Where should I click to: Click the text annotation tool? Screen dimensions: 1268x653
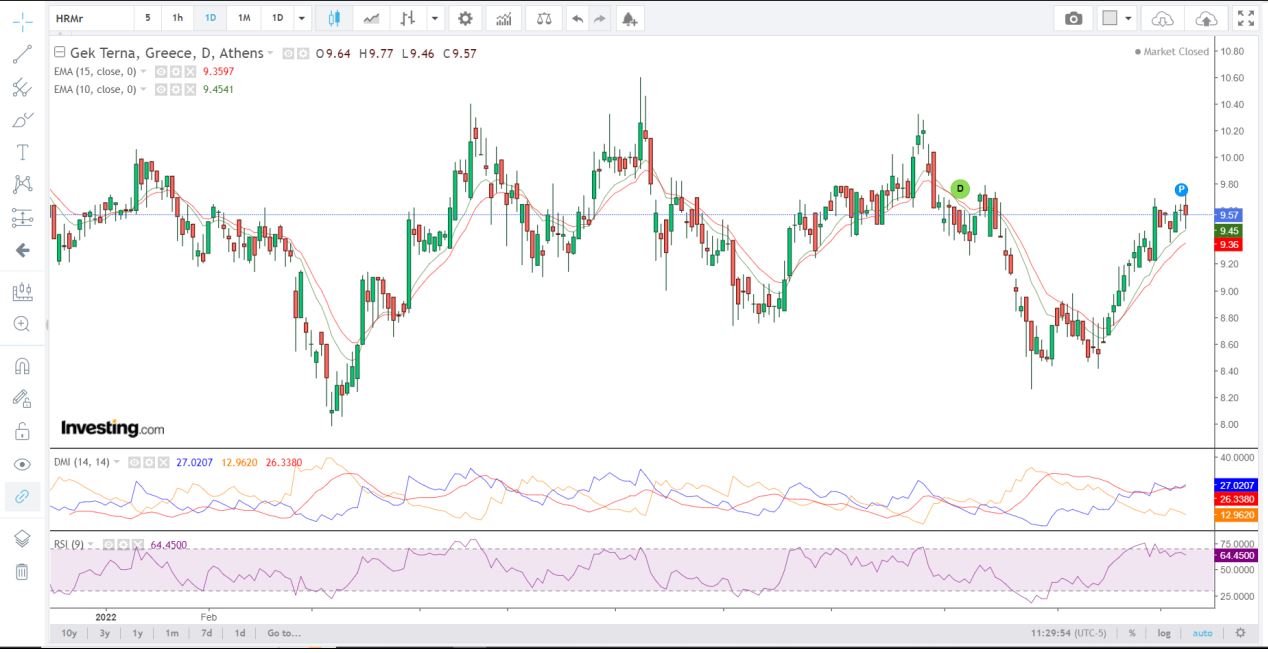22,152
